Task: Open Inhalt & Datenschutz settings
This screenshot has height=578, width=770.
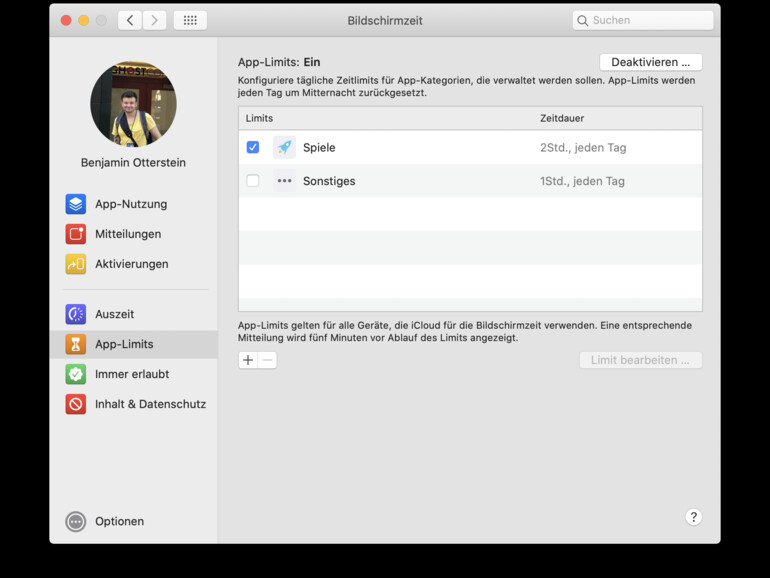Action: (x=149, y=404)
